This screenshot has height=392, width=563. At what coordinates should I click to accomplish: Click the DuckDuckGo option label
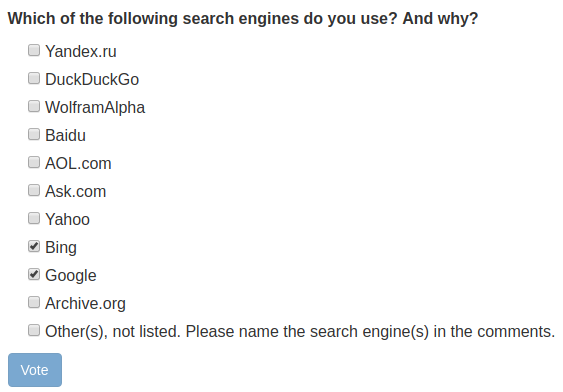click(x=92, y=79)
